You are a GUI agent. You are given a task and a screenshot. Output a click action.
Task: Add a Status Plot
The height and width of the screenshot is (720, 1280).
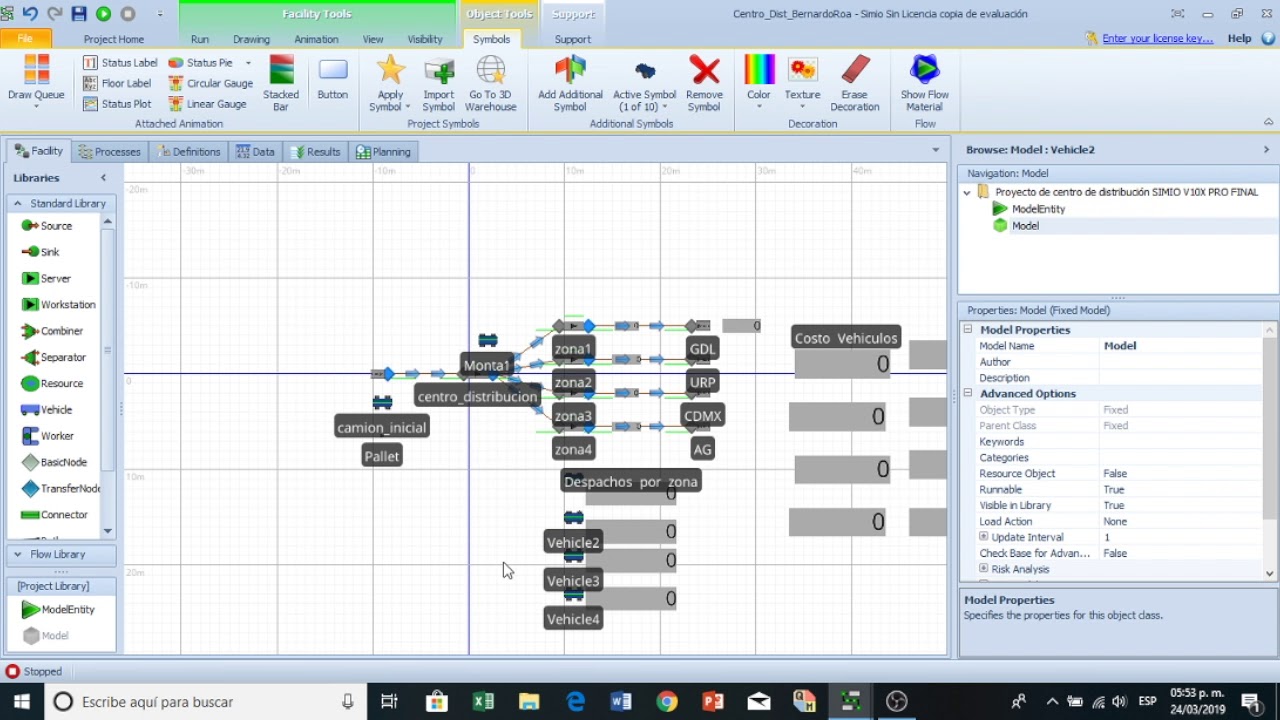[x=117, y=104]
